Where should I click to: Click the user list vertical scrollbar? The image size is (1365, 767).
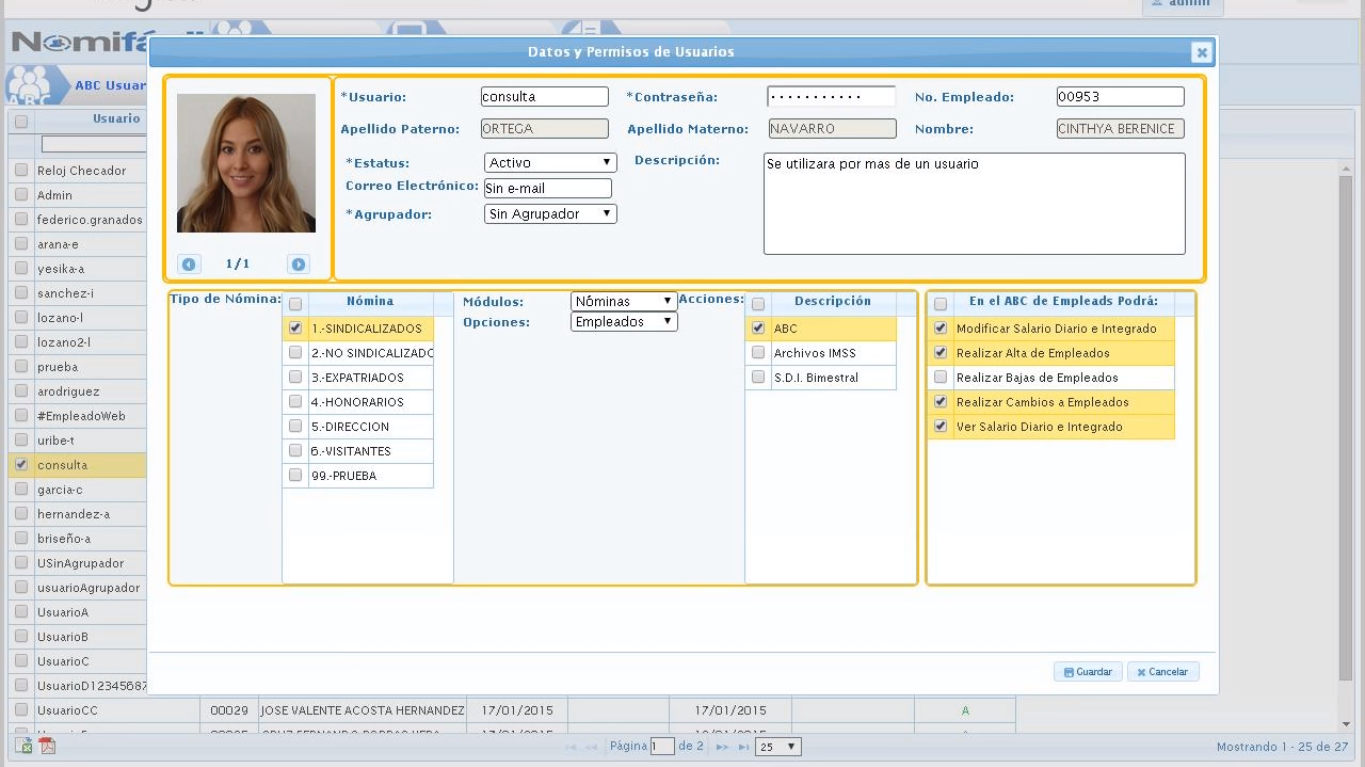pos(1345,420)
